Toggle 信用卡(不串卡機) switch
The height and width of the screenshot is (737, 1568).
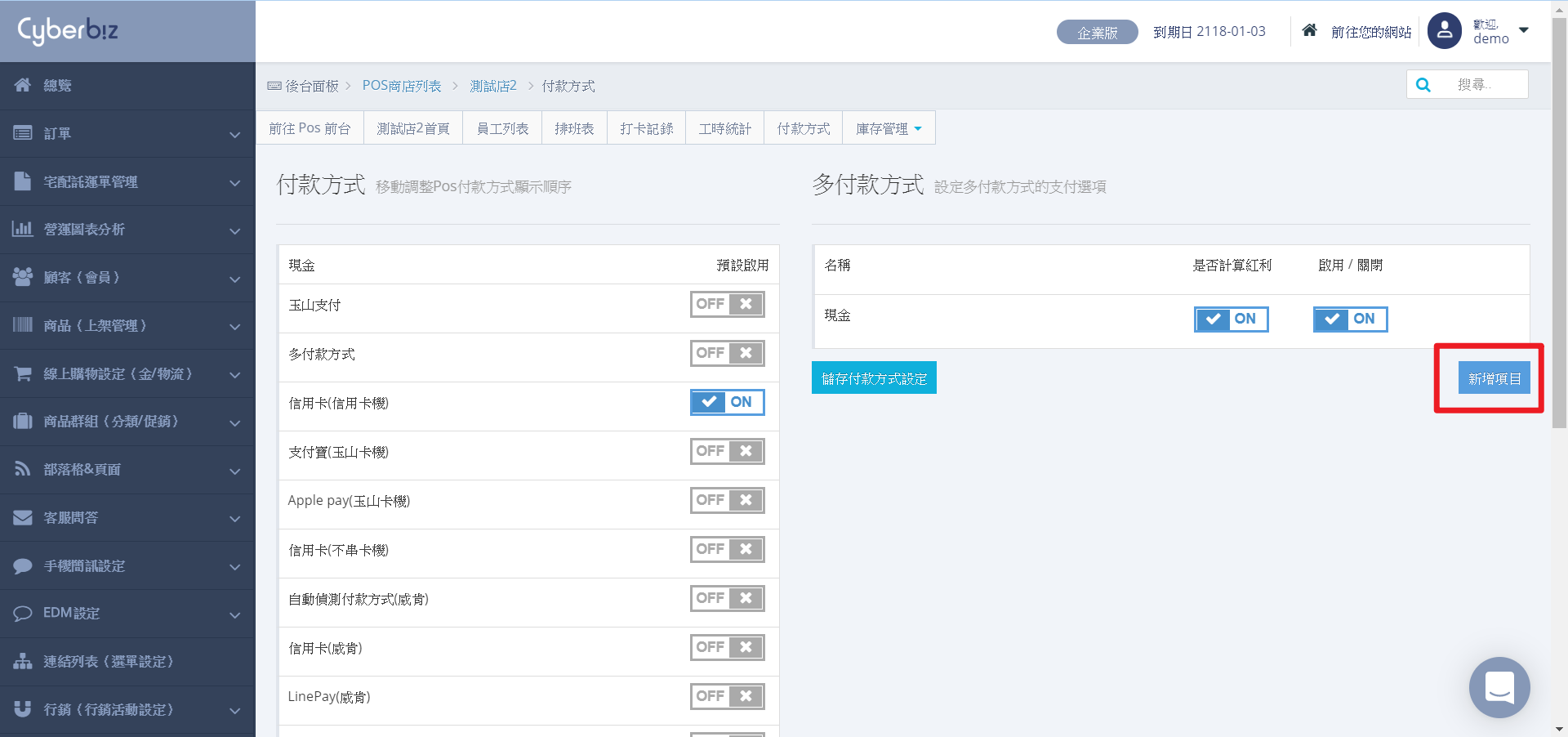pos(728,549)
